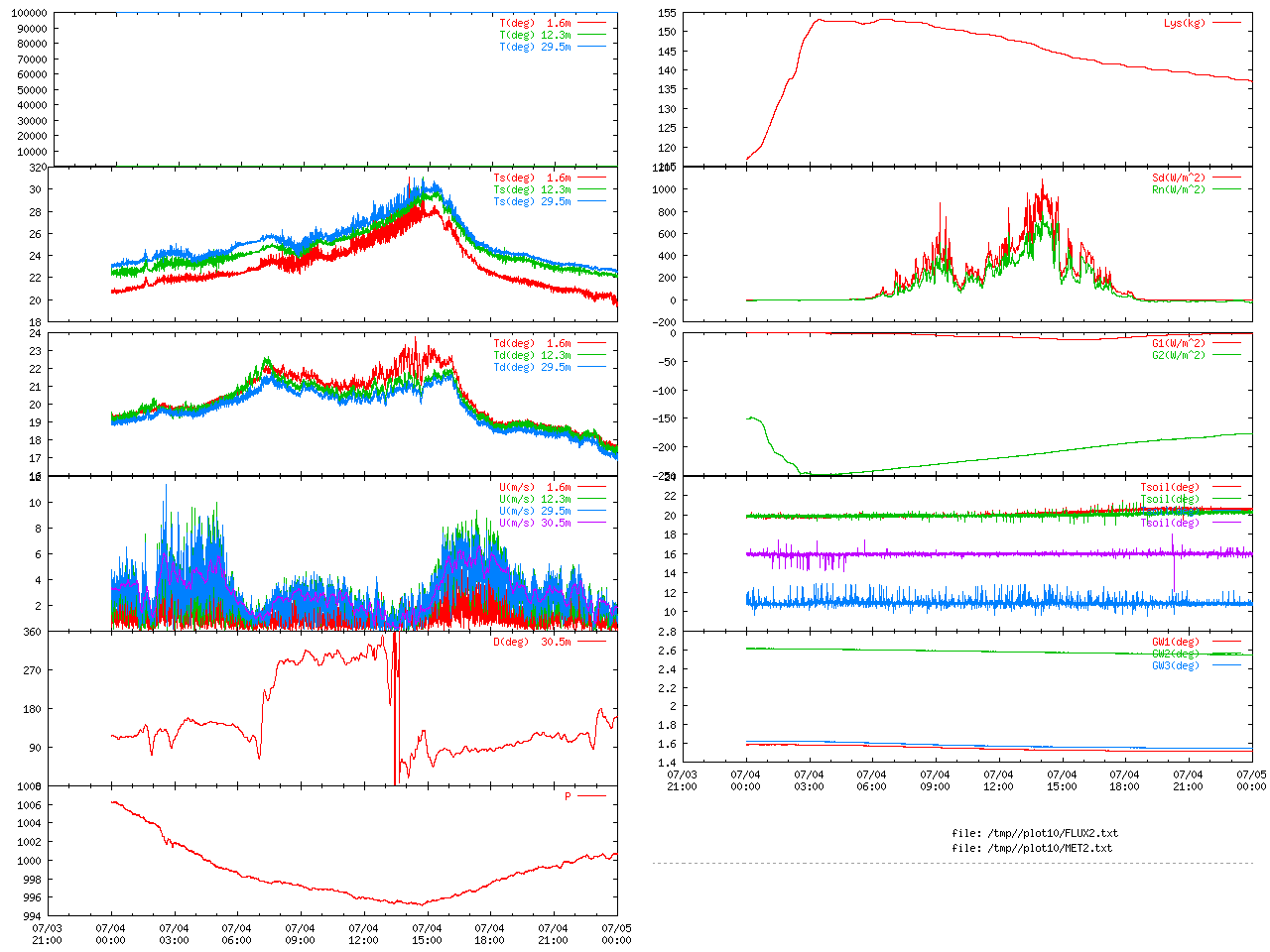Click the green line sample beside Ts(deg) 12.3m
The height and width of the screenshot is (952, 1270).
click(591, 189)
